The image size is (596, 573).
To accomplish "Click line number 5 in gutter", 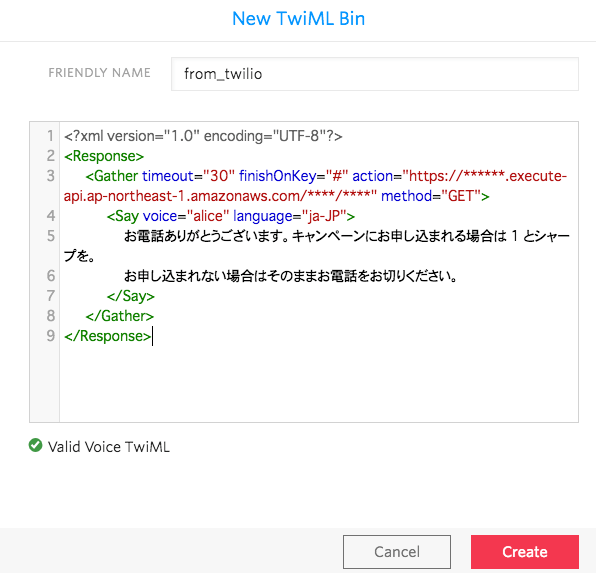I will coord(50,236).
